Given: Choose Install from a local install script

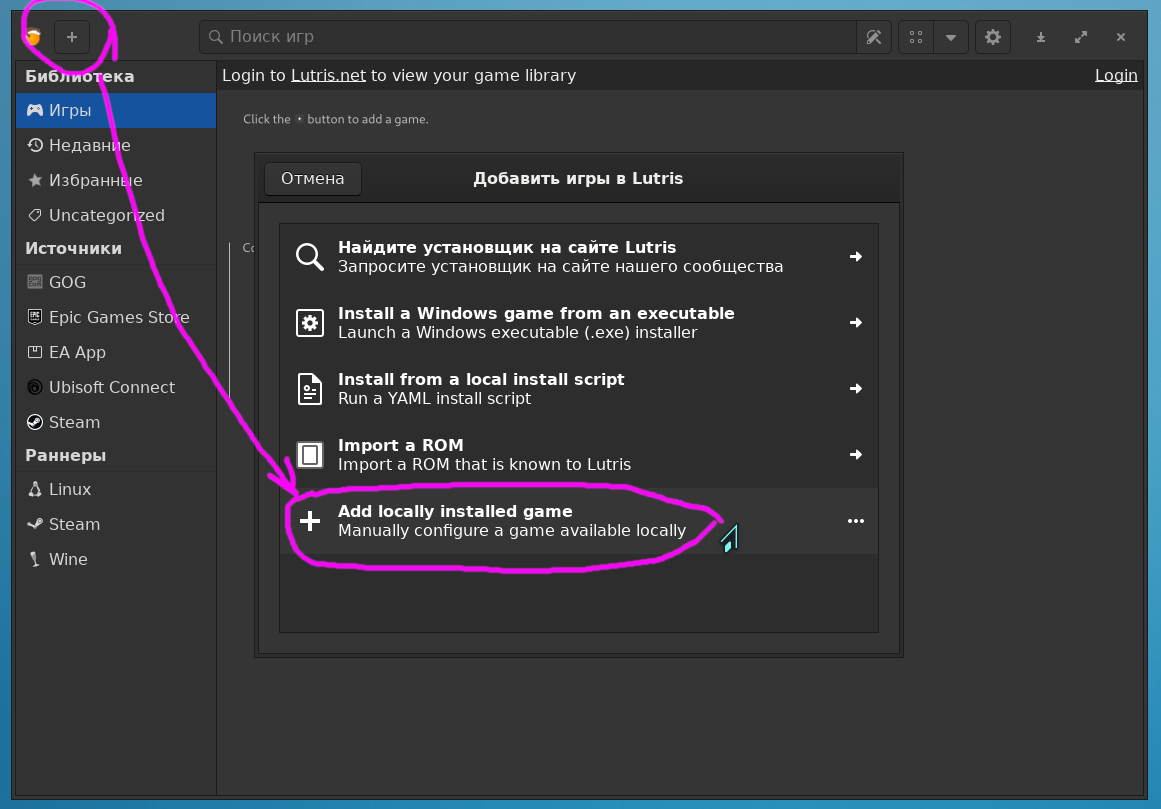Looking at the screenshot, I should pyautogui.click(x=579, y=389).
